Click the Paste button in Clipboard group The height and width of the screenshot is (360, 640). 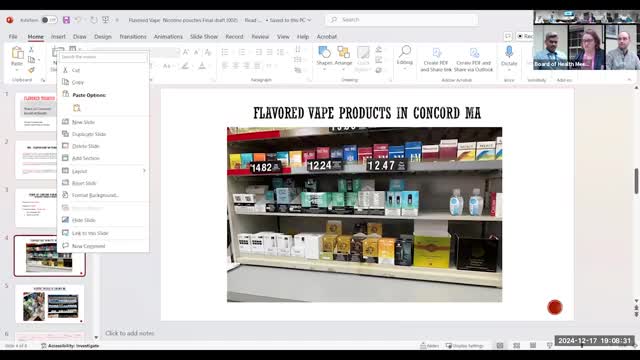coord(17,57)
